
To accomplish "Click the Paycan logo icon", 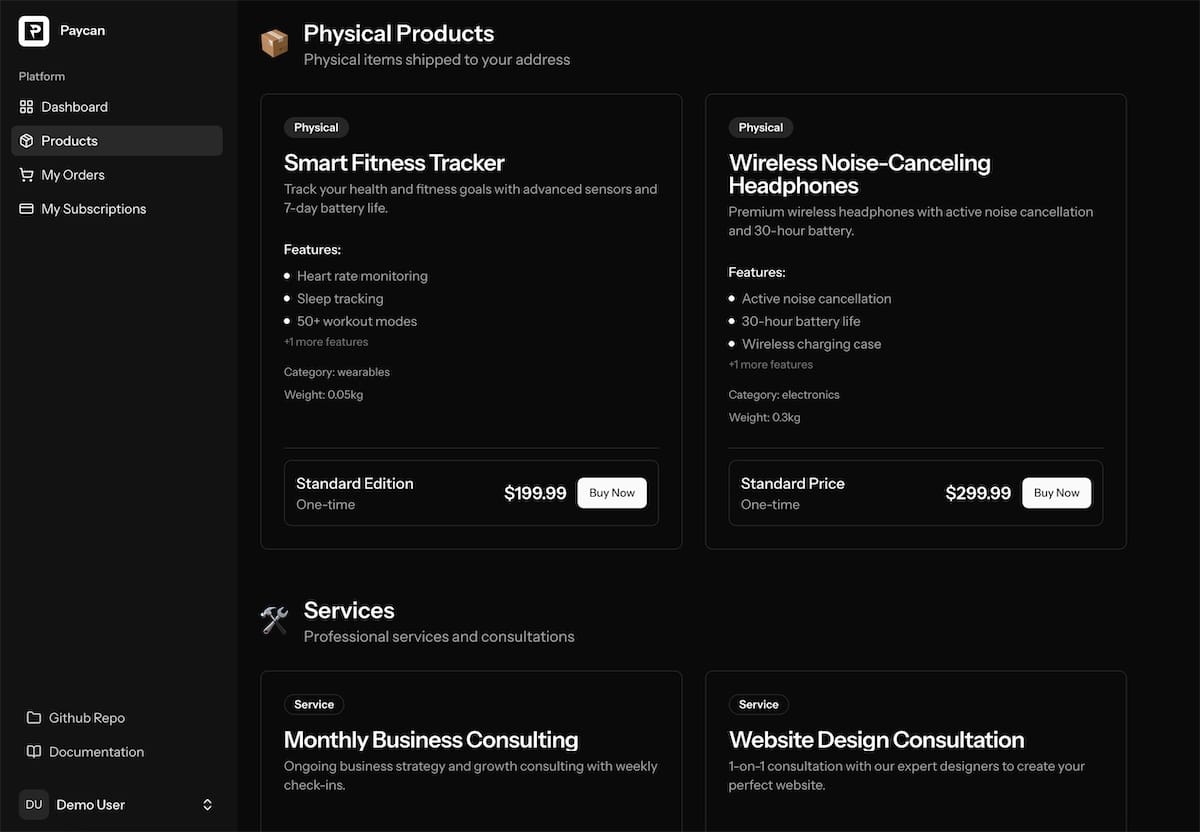I will pyautogui.click(x=33, y=30).
